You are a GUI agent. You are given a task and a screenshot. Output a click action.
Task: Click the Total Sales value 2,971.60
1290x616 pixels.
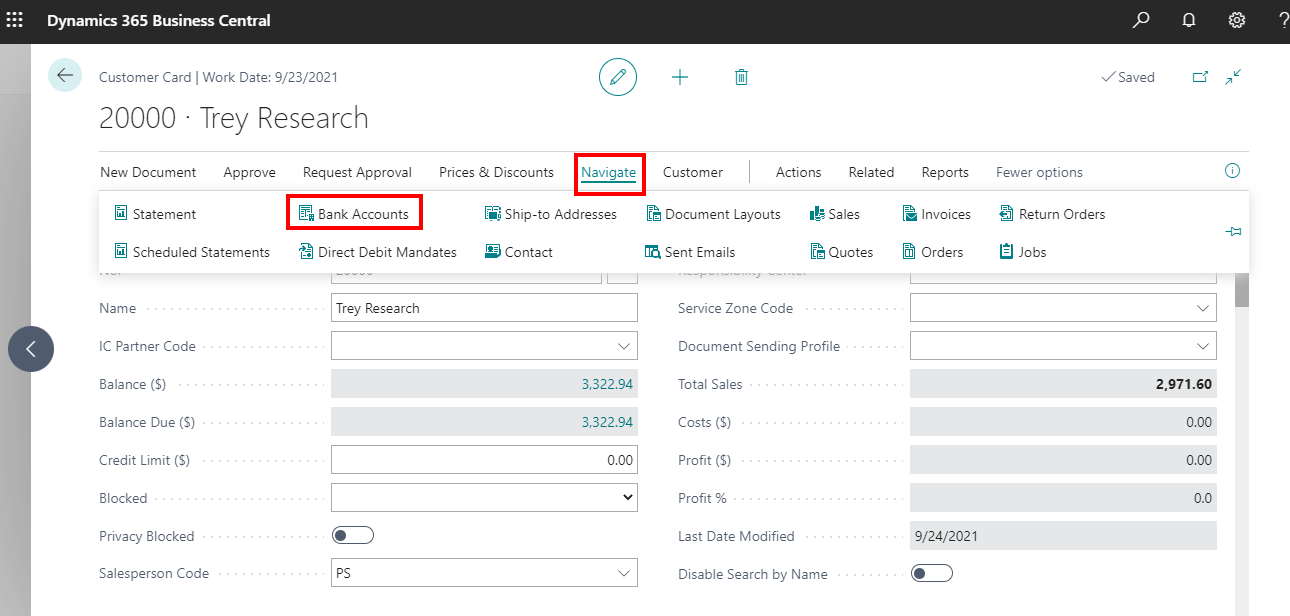(x=1183, y=384)
